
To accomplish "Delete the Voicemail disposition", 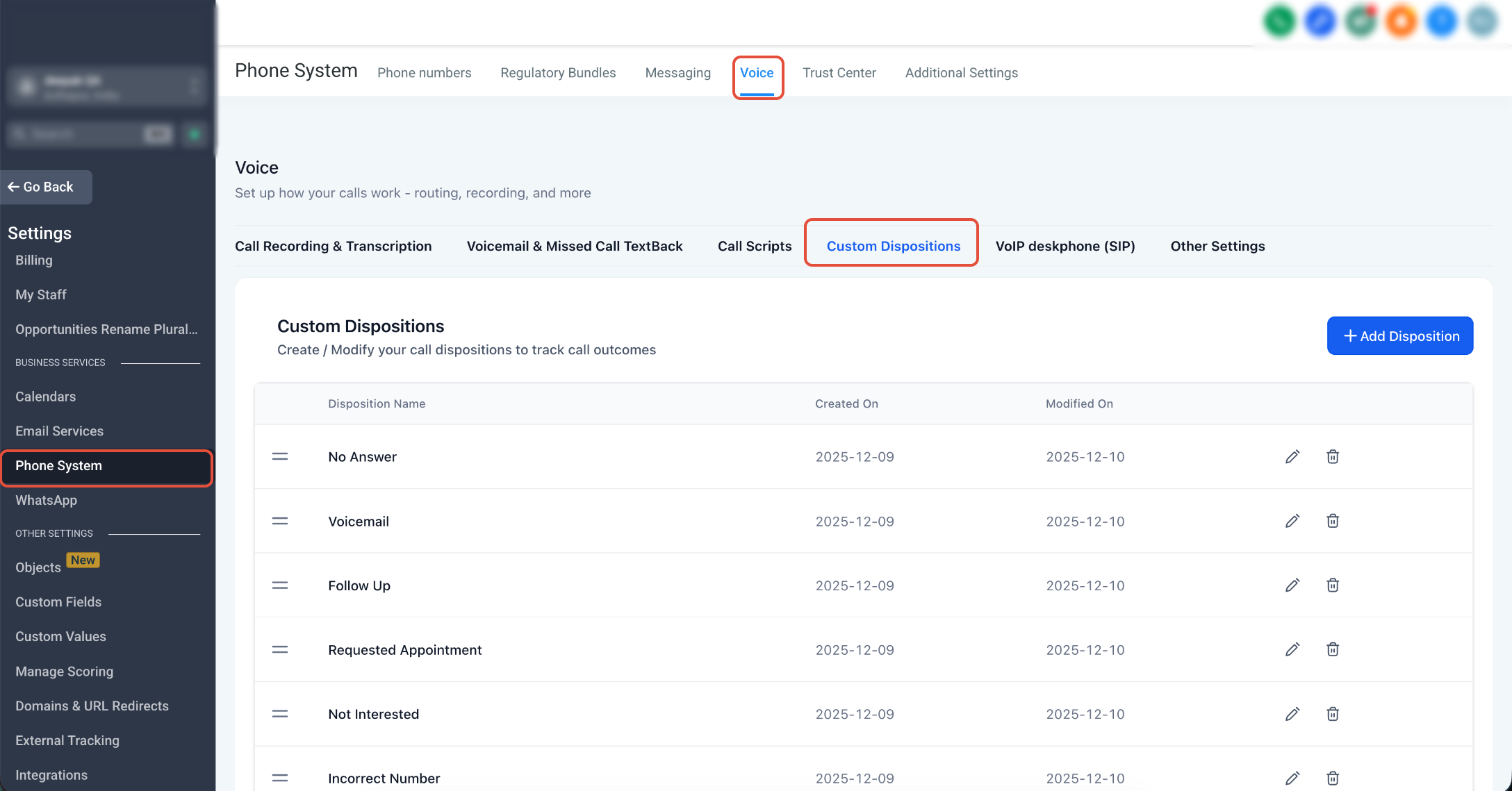I will [x=1333, y=521].
